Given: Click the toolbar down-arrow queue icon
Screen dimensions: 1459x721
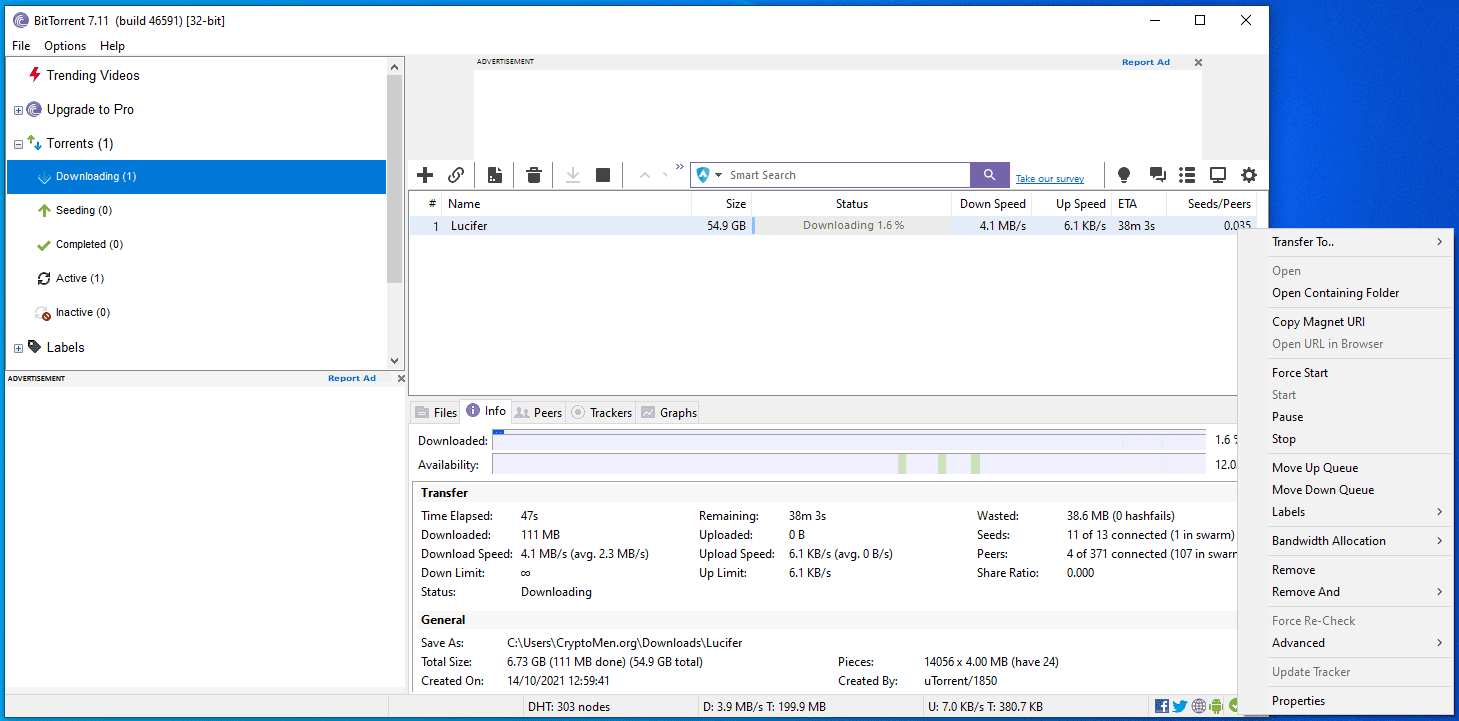Looking at the screenshot, I should tap(665, 176).
